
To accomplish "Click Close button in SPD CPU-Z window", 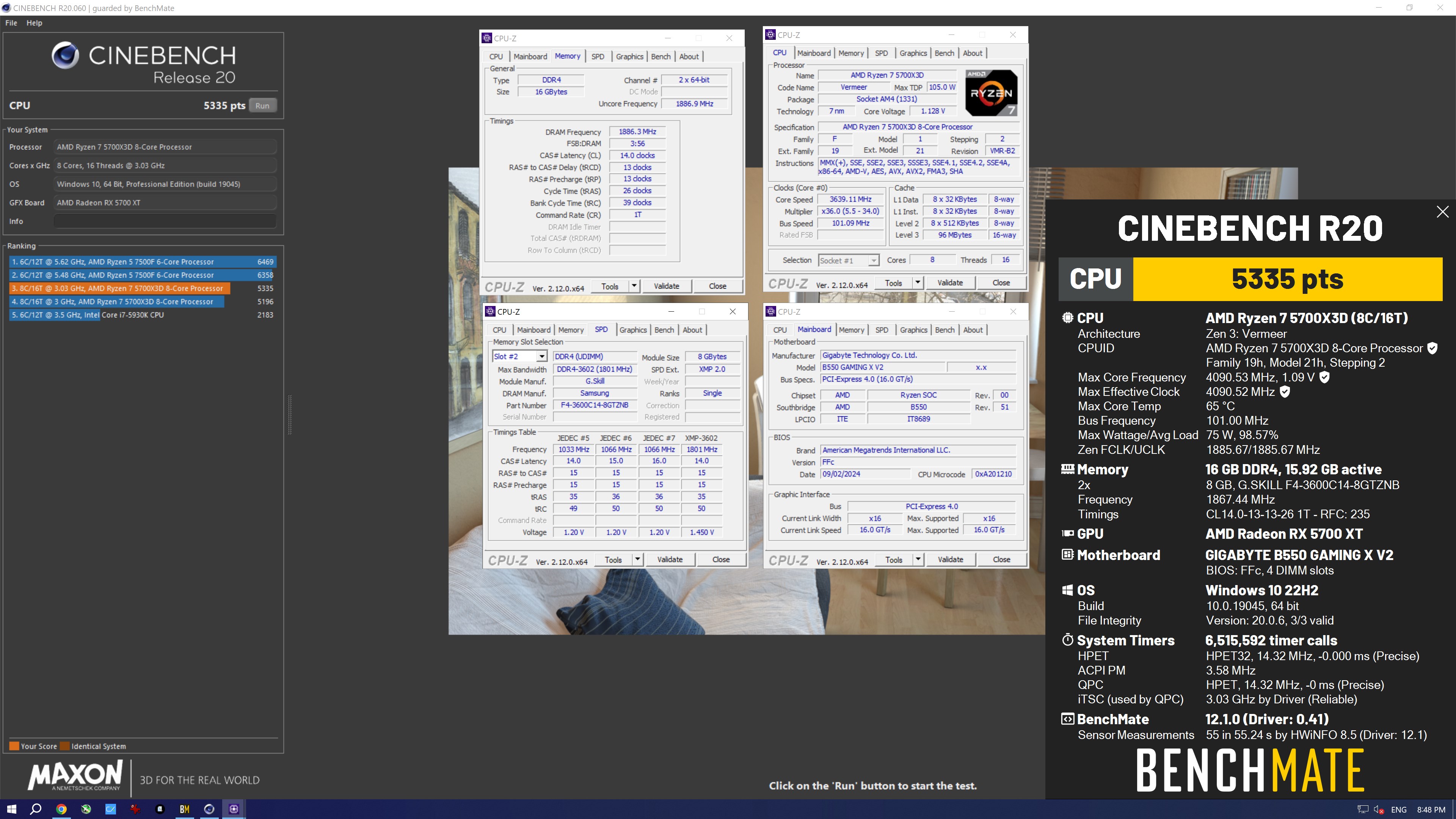I will [721, 560].
